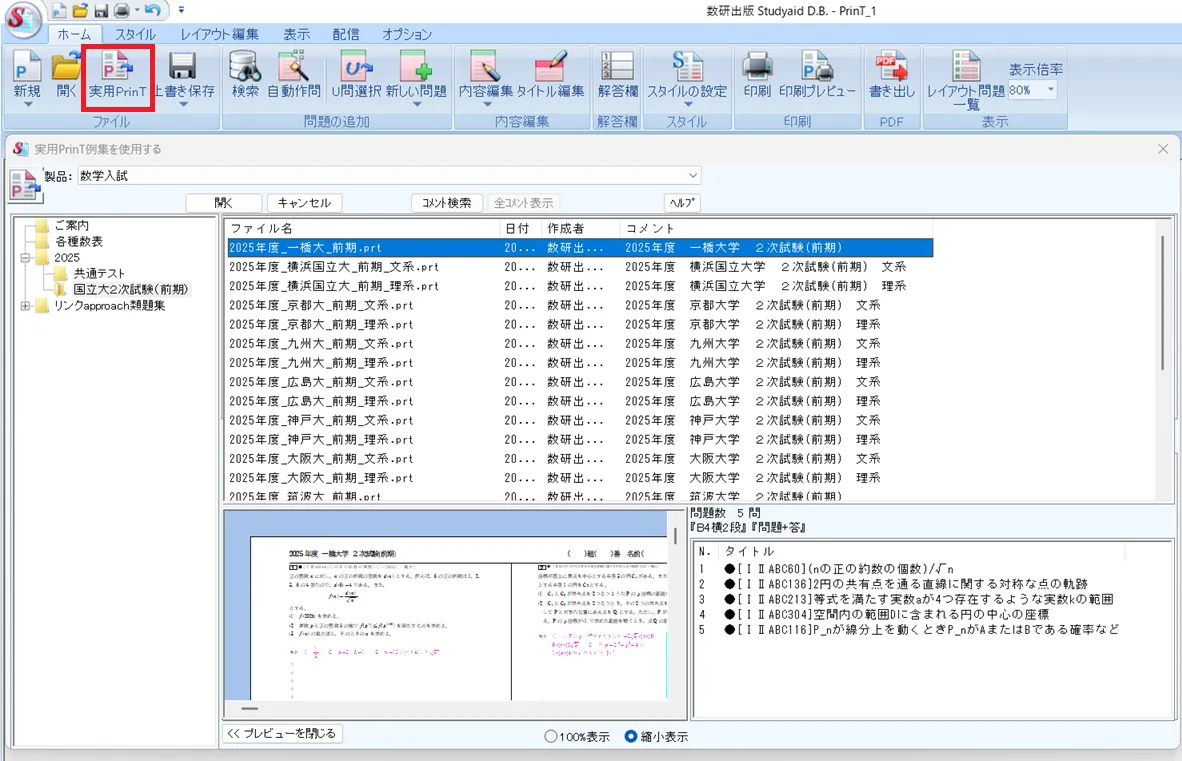Expand the リンクapproach類題集 tree node

pyautogui.click(x=25, y=306)
